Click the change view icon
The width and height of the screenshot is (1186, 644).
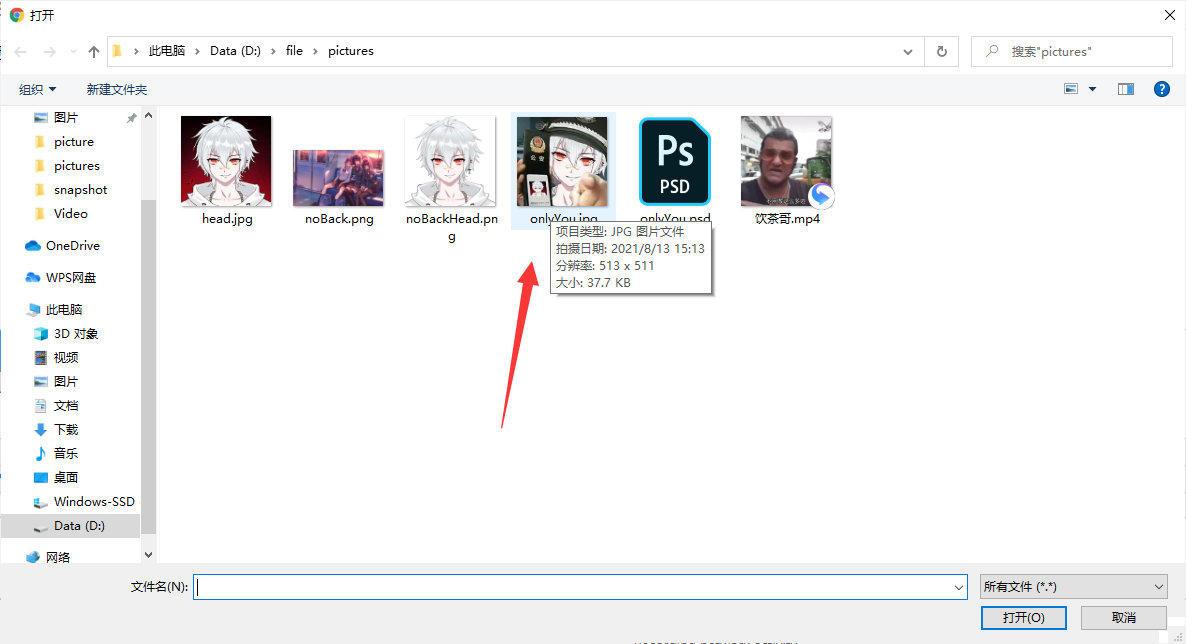point(1071,89)
